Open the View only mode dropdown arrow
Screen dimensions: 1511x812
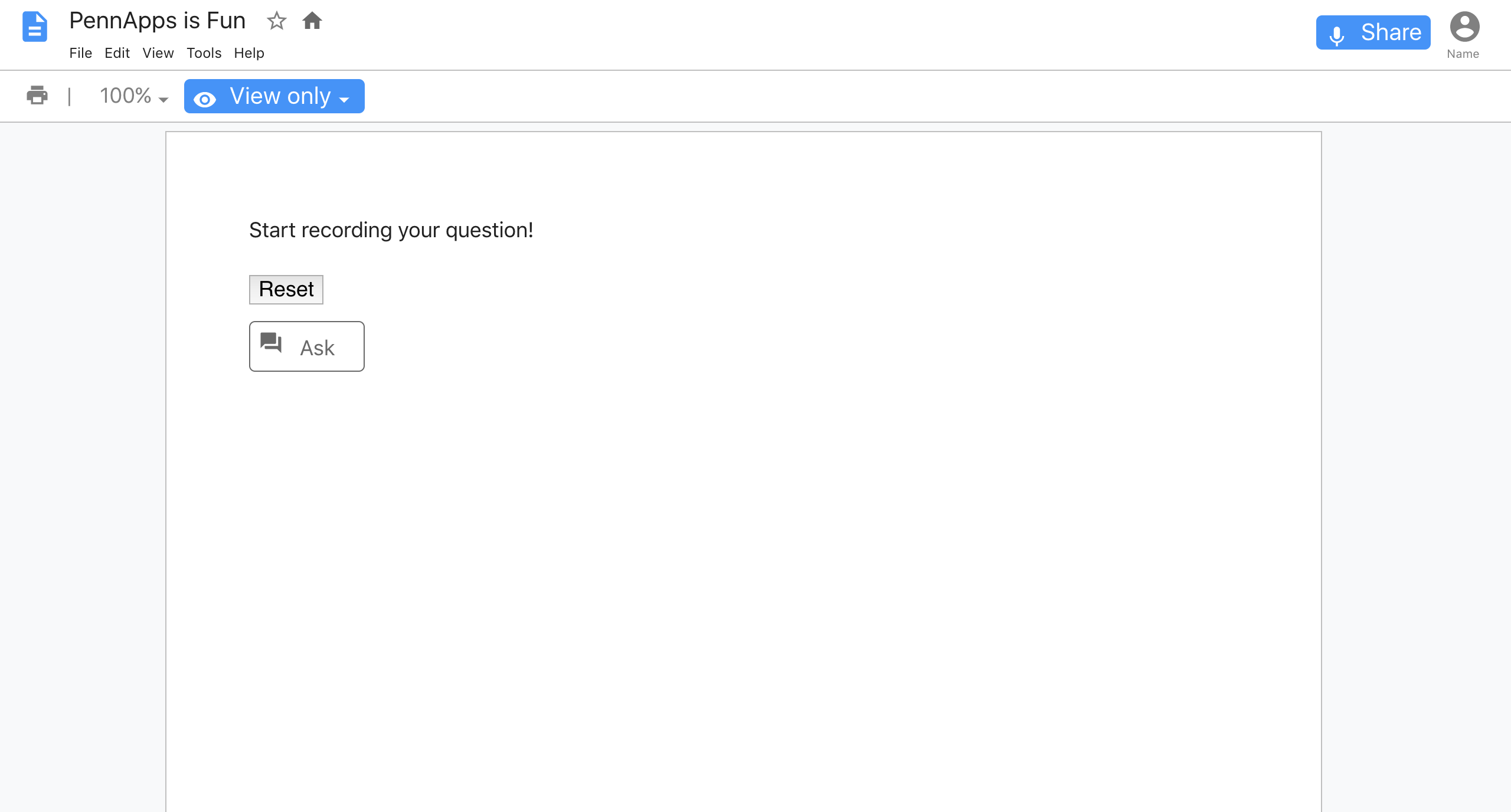pos(345,100)
